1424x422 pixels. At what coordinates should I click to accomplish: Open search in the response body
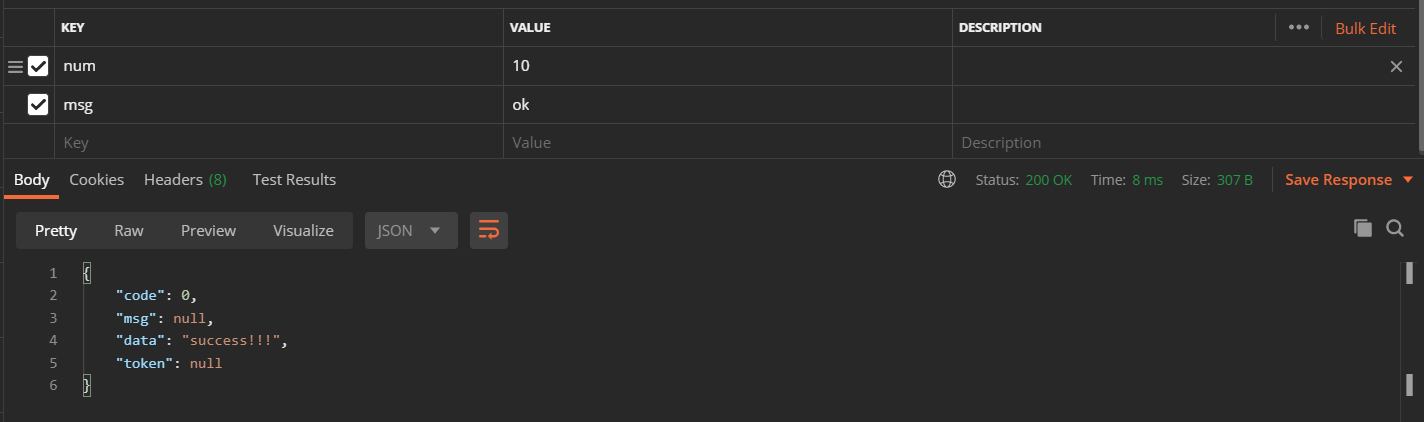click(1395, 229)
